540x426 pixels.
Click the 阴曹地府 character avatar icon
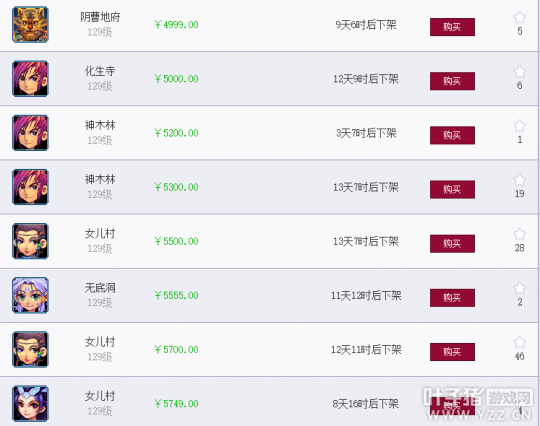pos(30,24)
